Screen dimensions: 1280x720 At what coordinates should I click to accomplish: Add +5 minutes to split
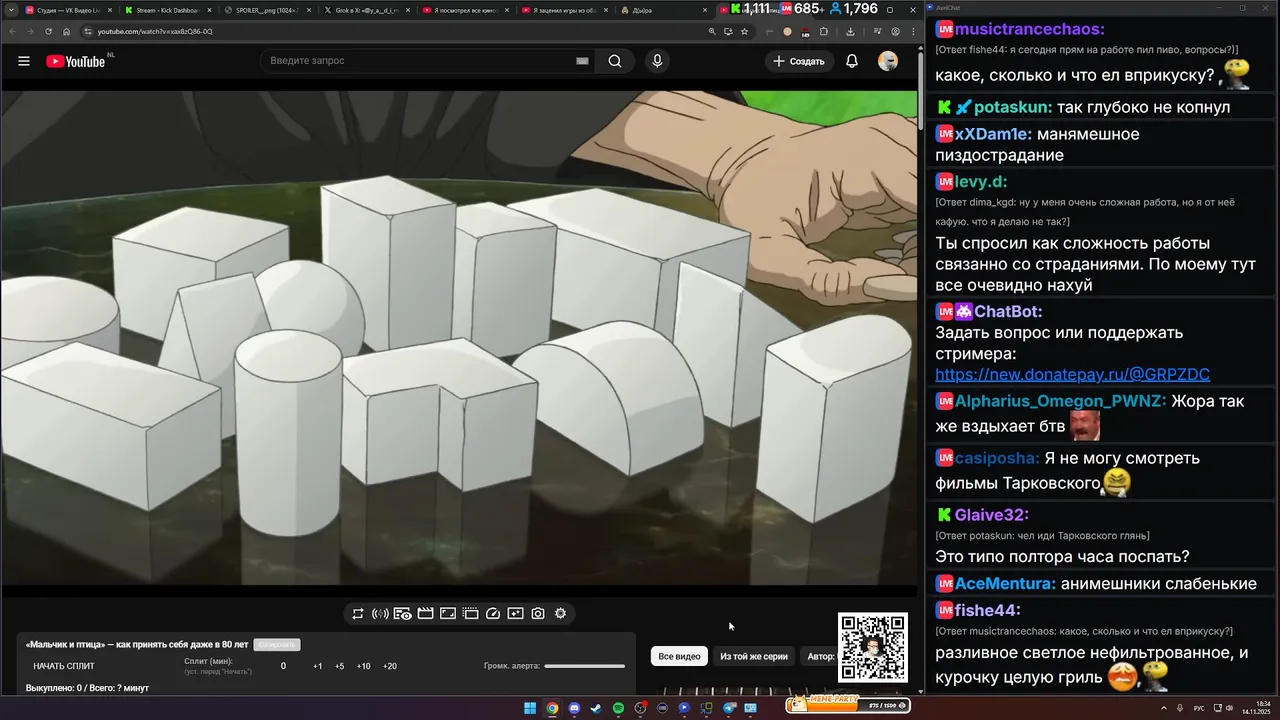tap(340, 666)
